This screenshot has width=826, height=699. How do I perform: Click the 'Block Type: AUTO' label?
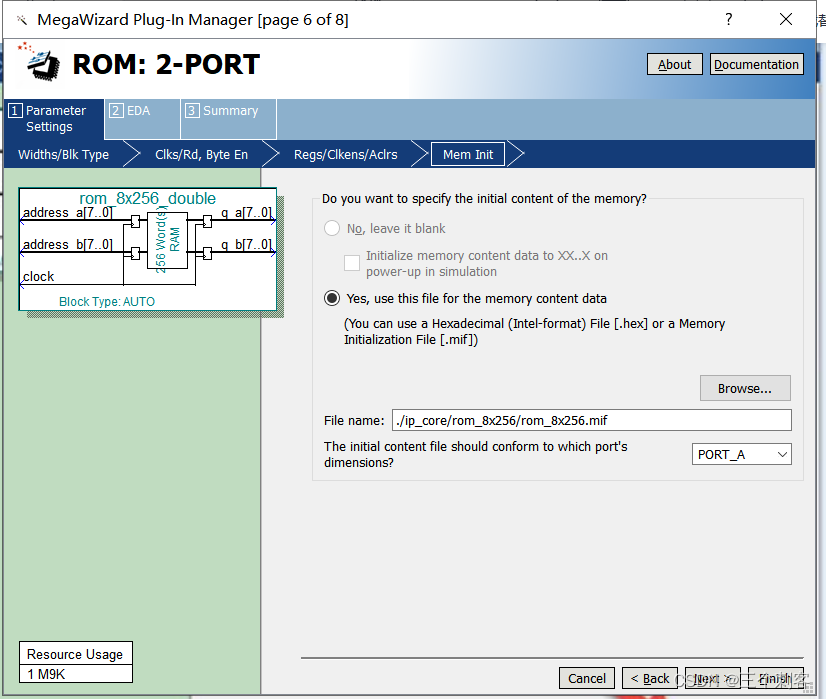pyautogui.click(x=107, y=302)
